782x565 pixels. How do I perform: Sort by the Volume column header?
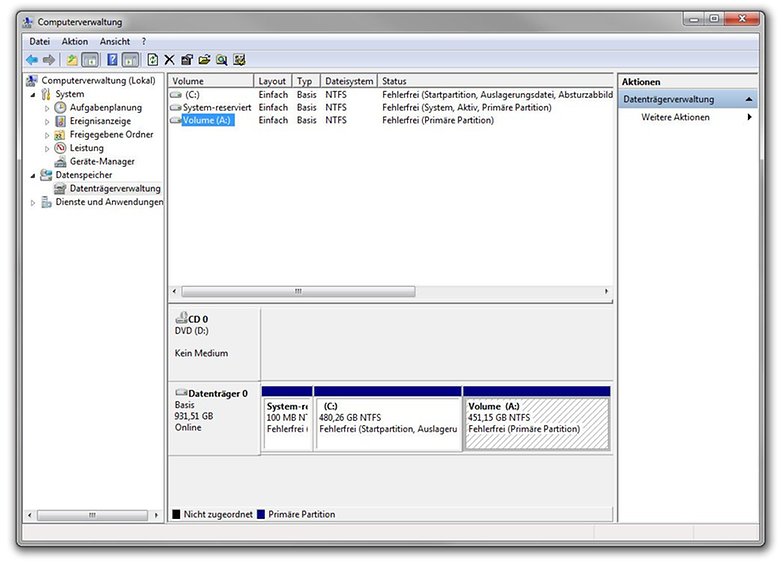click(x=211, y=81)
